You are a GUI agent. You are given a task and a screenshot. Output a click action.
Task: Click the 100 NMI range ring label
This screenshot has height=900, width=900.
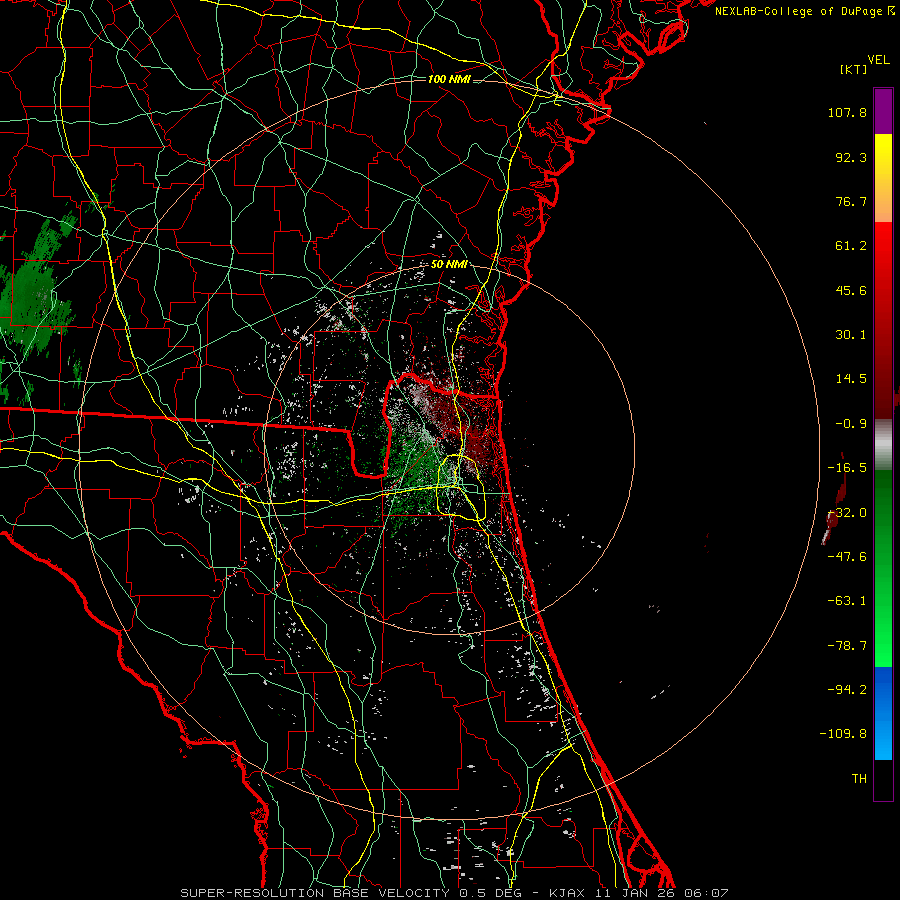(449, 79)
